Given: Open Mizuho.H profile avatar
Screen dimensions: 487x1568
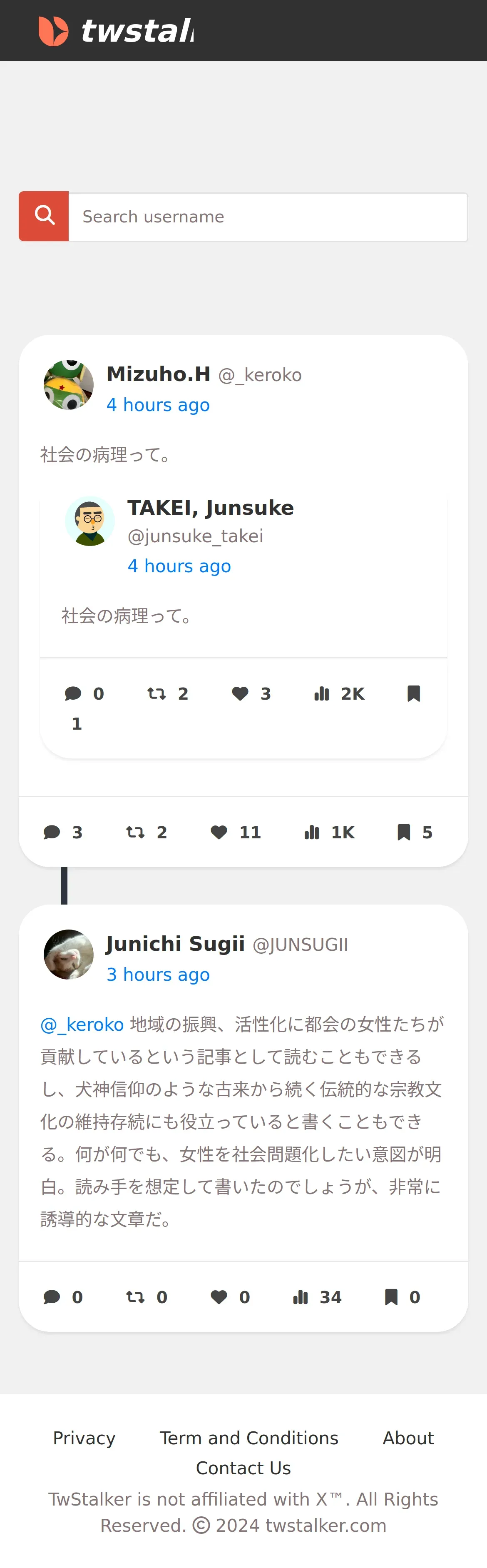Looking at the screenshot, I should click(69, 384).
